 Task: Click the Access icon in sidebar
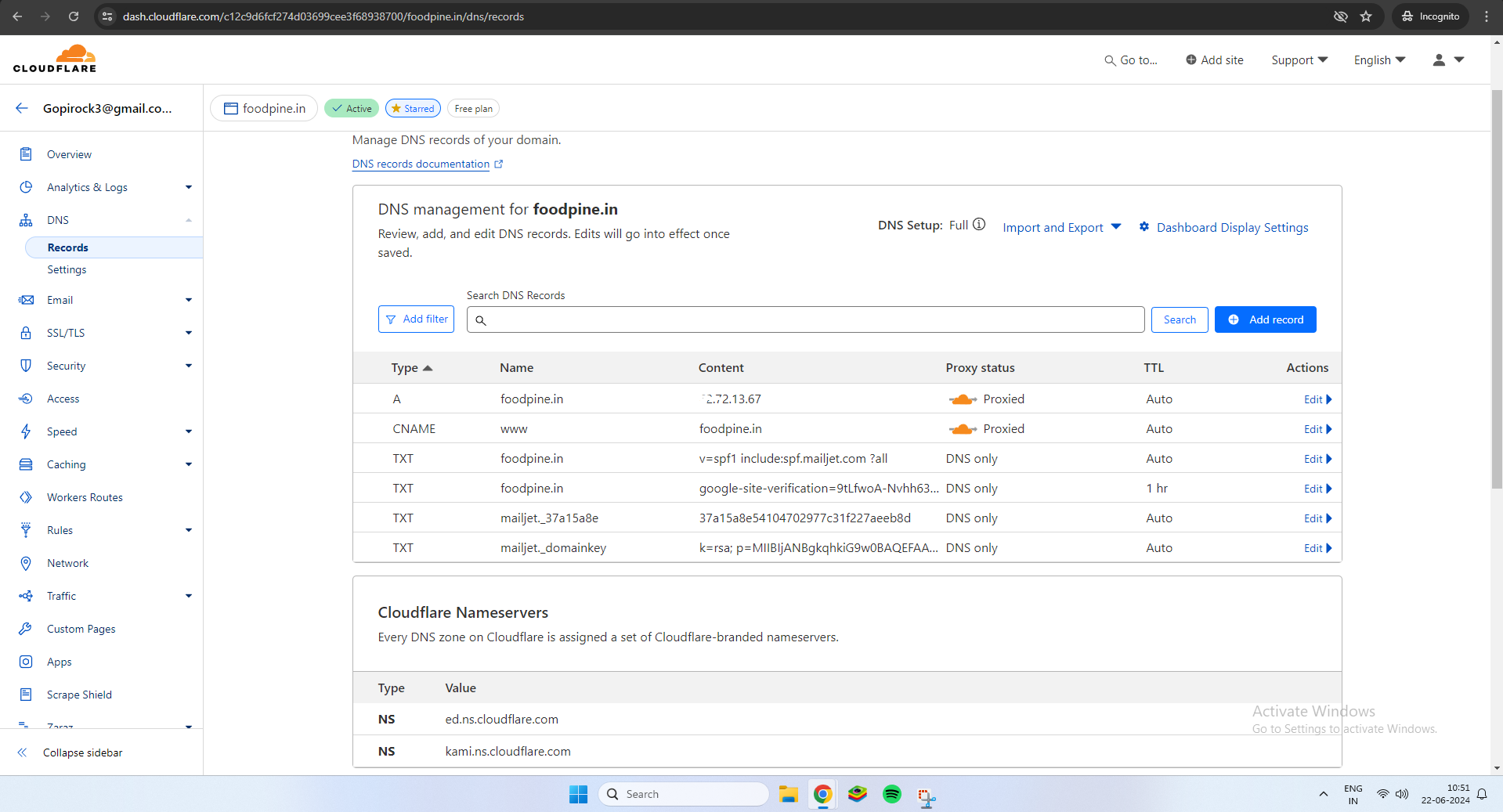click(26, 399)
